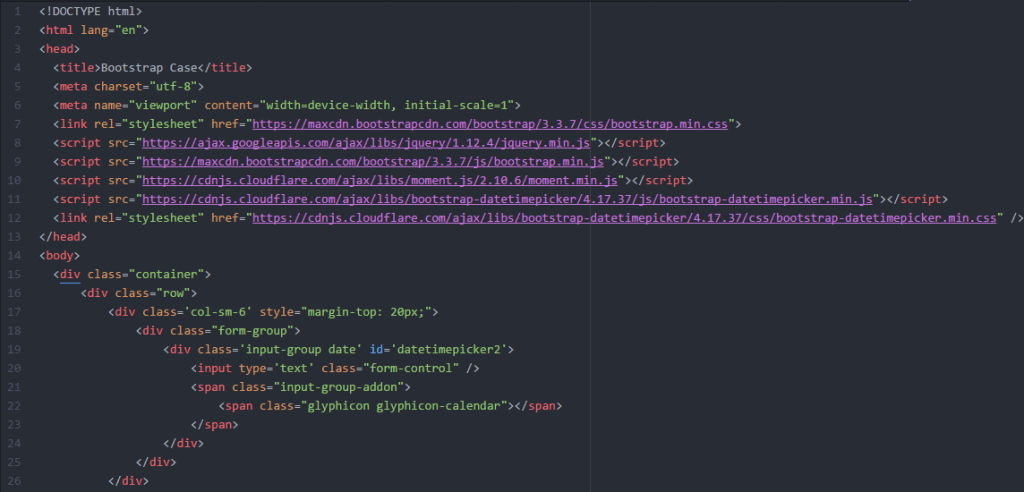Screen dimensions: 1024x492
Task: Click the "width=device-width, initial-scale=1" content string
Action: point(387,105)
